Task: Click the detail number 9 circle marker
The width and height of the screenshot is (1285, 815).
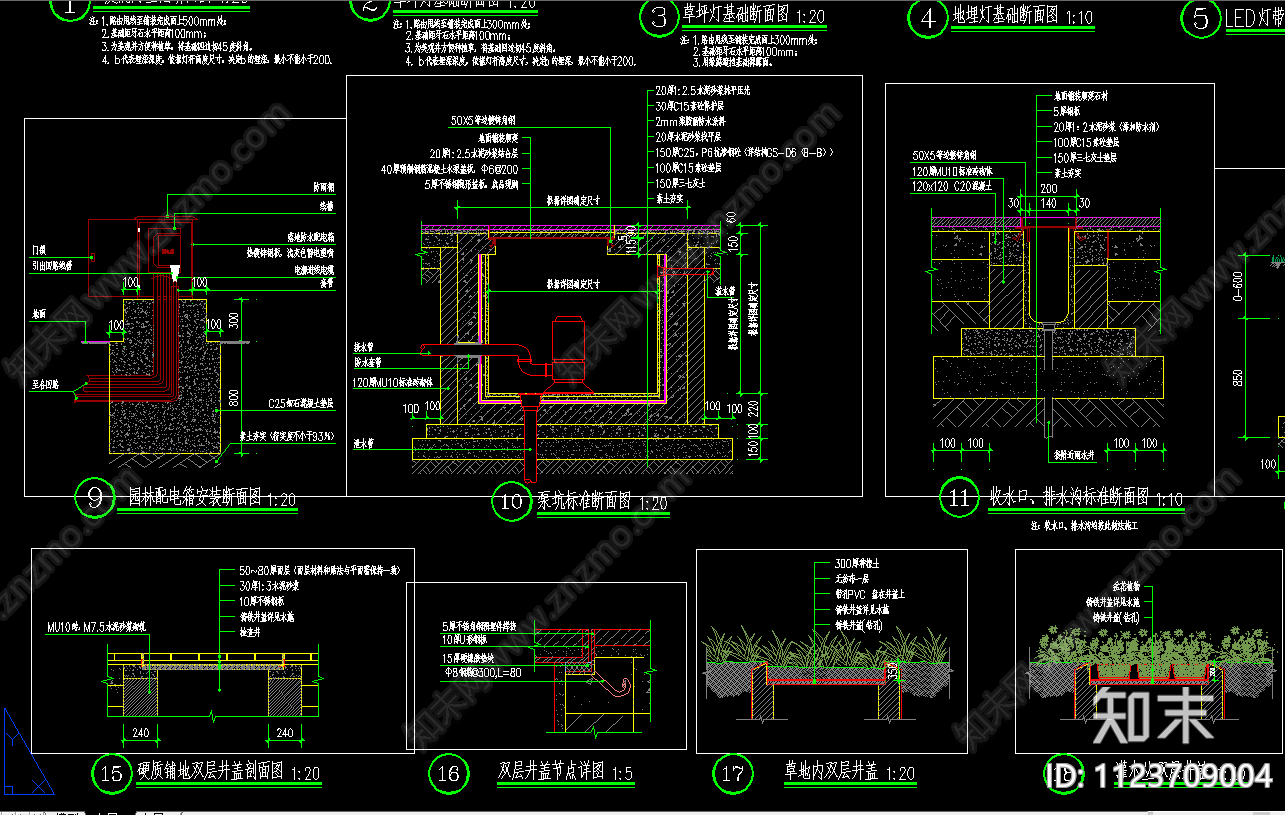Action: pos(96,498)
